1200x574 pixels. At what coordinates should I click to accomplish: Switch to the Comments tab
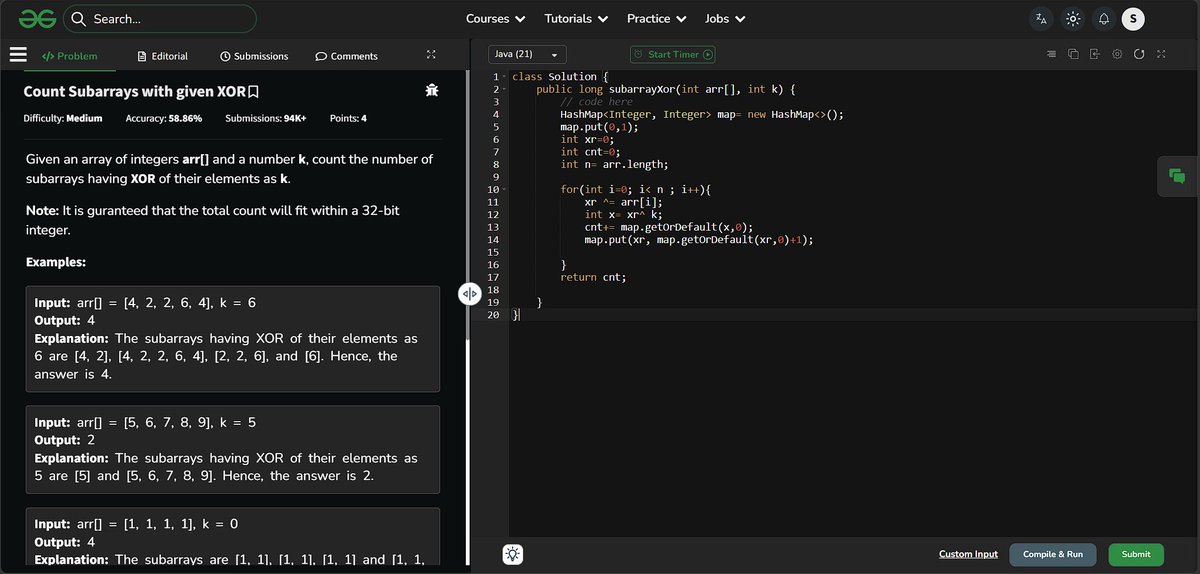click(346, 56)
